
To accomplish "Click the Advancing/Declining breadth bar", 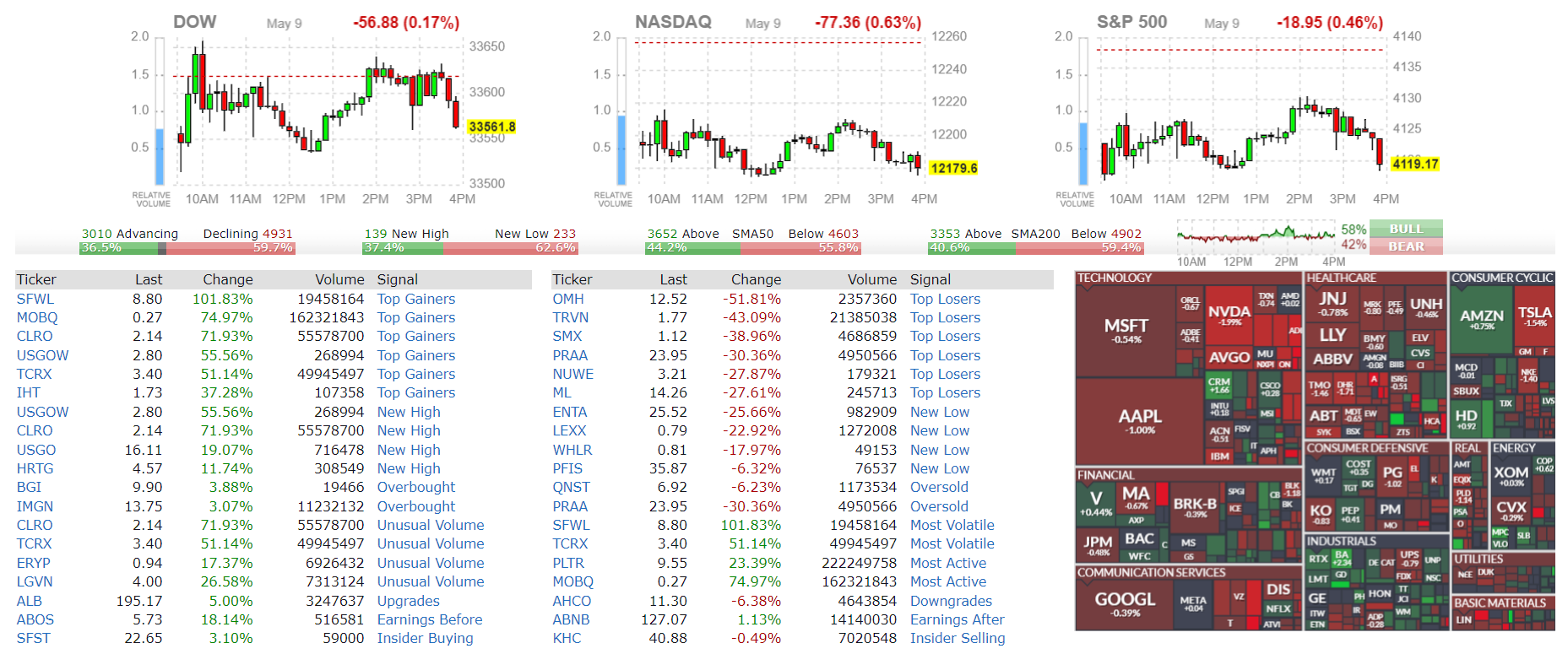I will click(x=187, y=248).
